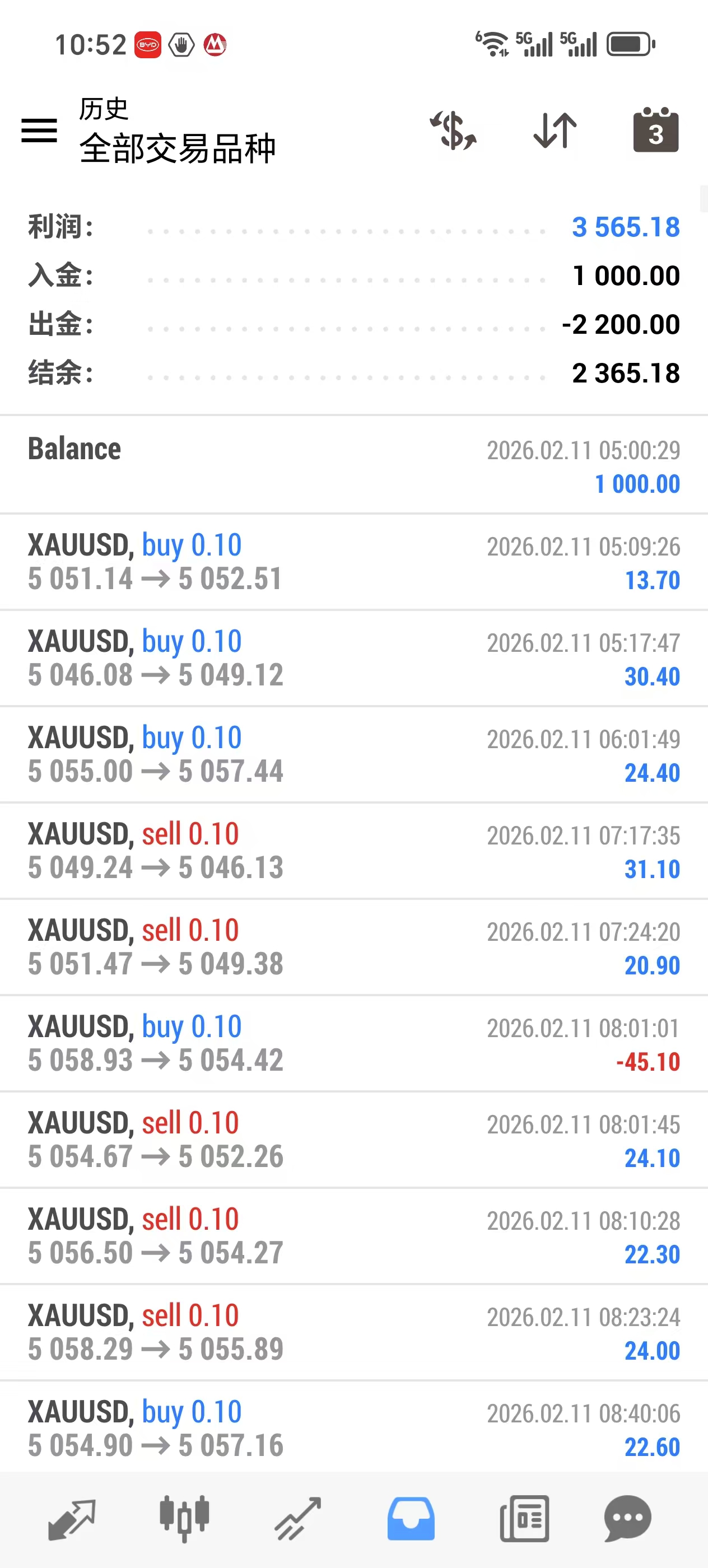
Task: Tap the 出金 withdrawal summary row
Action: click(353, 324)
